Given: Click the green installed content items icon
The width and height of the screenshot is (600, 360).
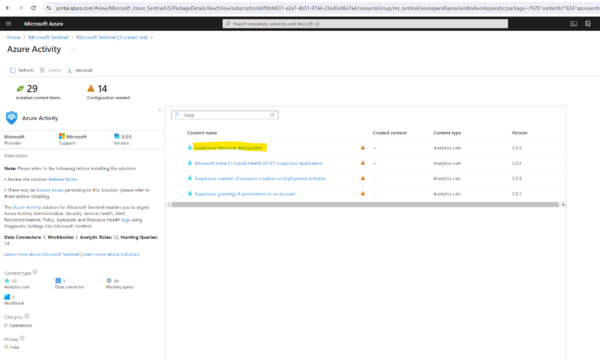Looking at the screenshot, I should point(20,88).
